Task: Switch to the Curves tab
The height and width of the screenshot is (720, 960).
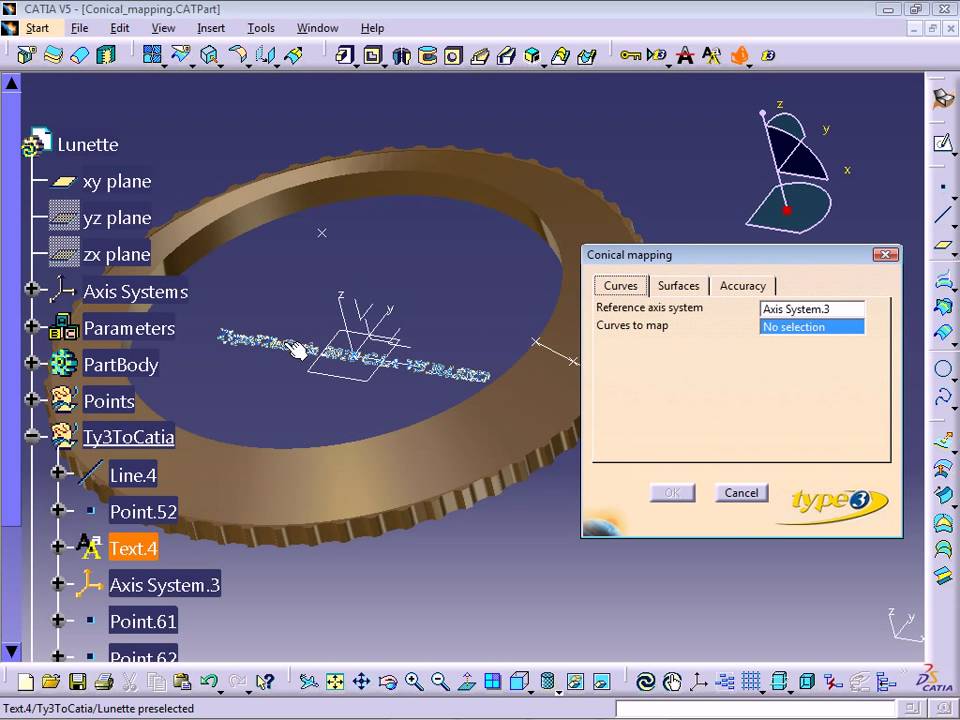Action: 621,286
